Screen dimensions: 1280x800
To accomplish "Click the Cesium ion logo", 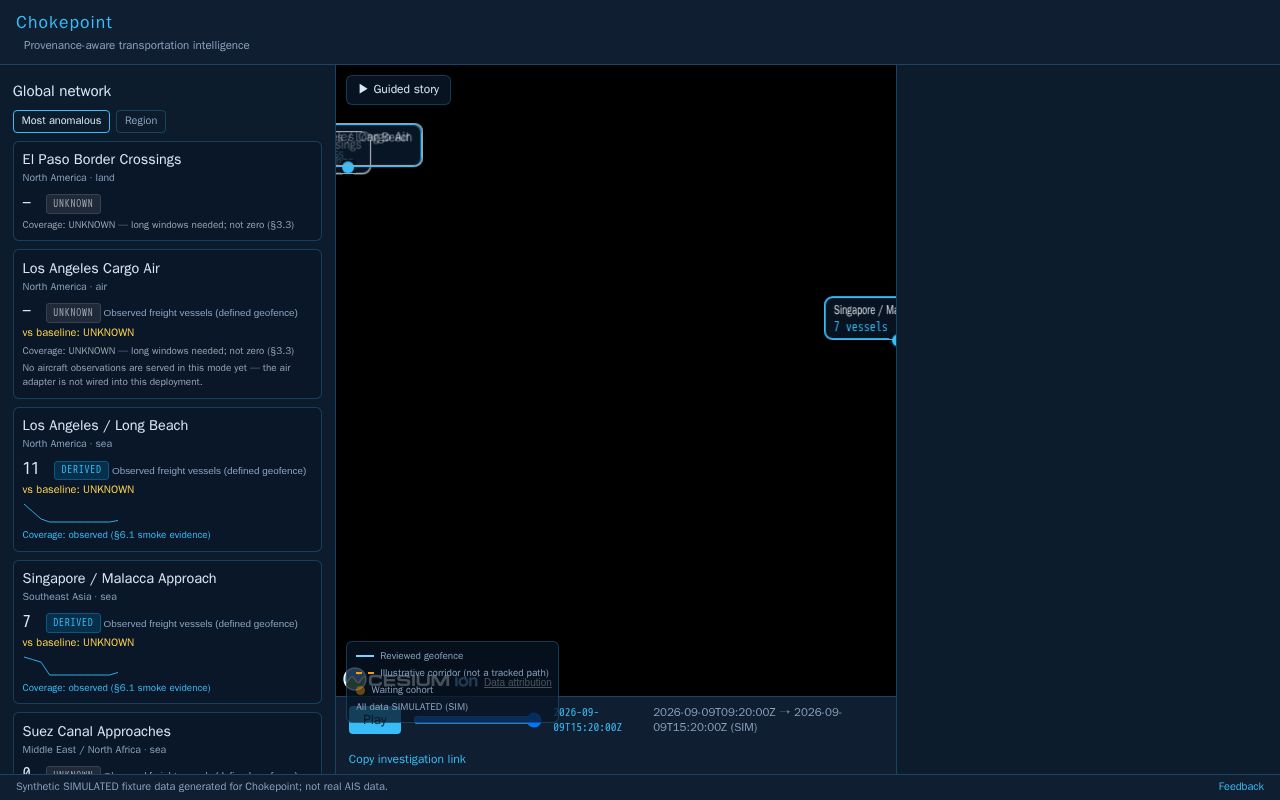I will [411, 680].
